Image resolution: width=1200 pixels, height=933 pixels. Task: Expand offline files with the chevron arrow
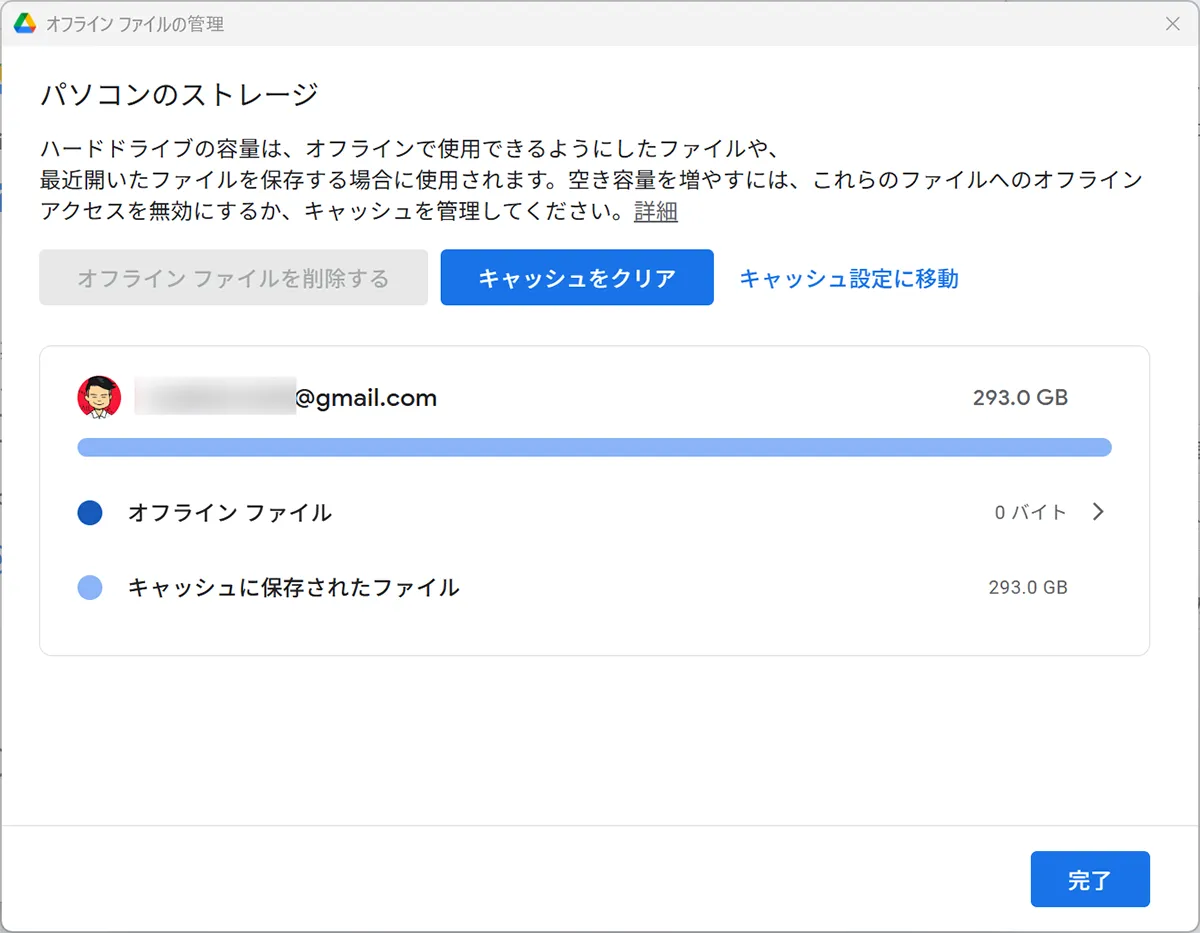click(x=1098, y=512)
